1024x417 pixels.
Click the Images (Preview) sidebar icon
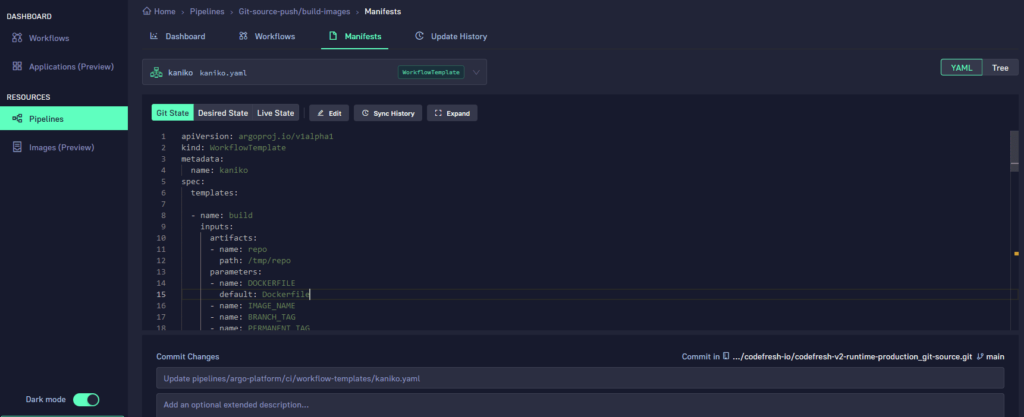17,147
